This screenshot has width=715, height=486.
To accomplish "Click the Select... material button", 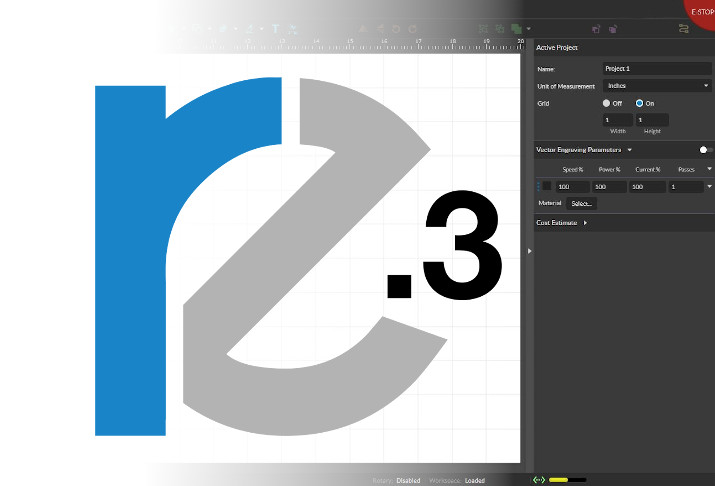I will tap(582, 203).
